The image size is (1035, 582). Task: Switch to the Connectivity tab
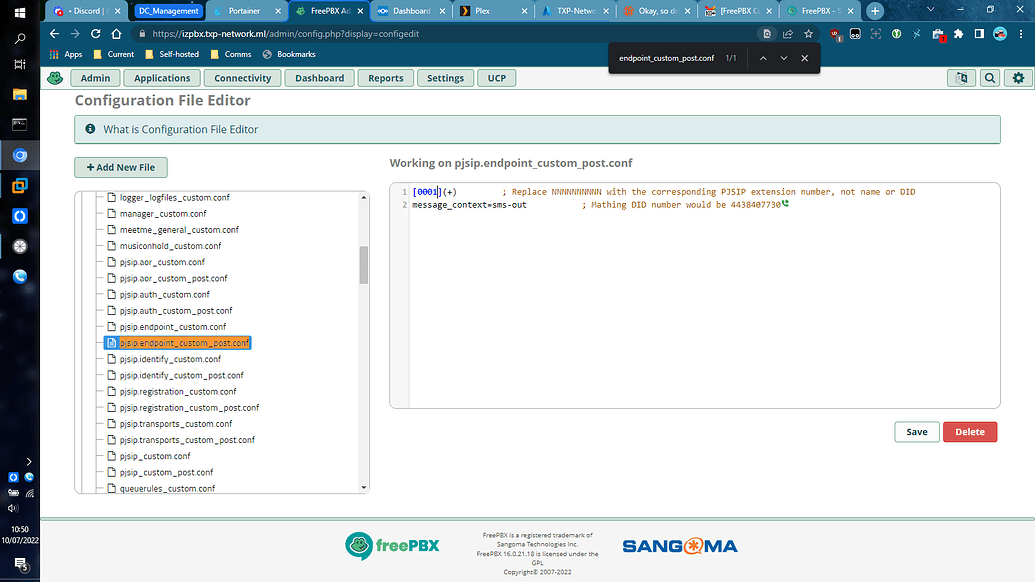242,77
